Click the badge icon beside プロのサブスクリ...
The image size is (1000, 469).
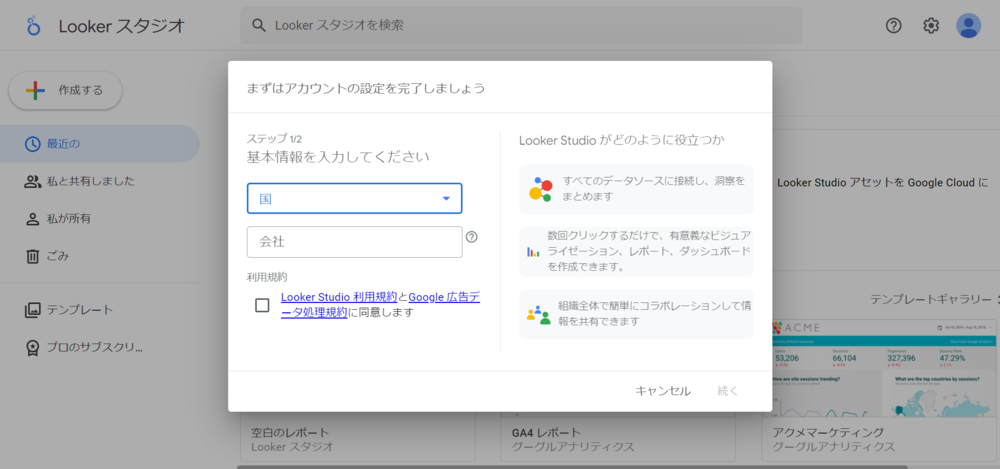(32, 348)
